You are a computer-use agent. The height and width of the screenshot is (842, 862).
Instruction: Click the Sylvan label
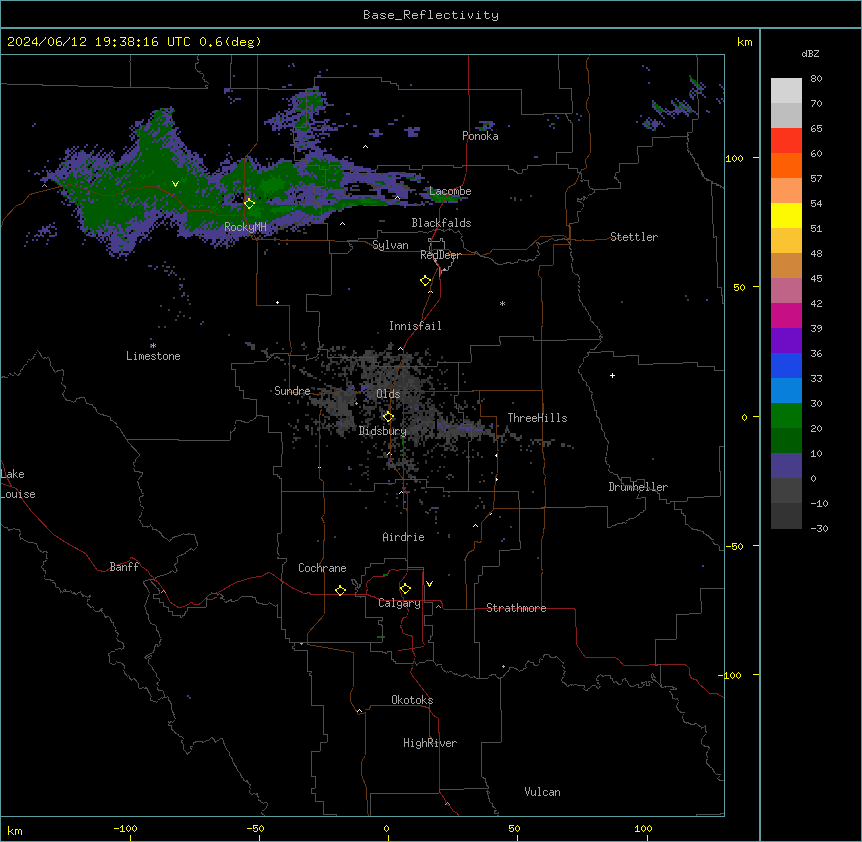(390, 245)
